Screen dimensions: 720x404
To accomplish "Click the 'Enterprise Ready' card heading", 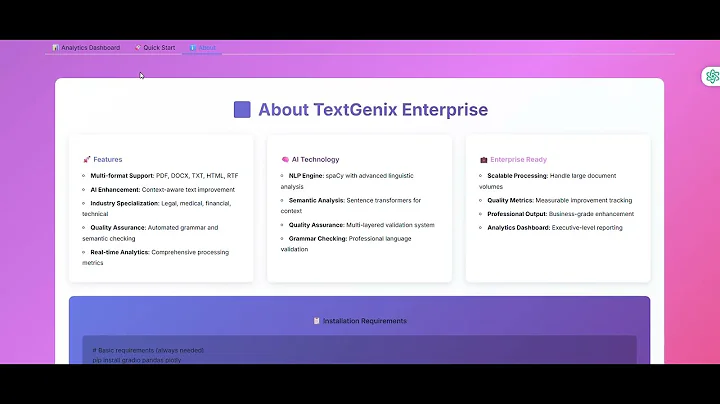I will tap(518, 159).
